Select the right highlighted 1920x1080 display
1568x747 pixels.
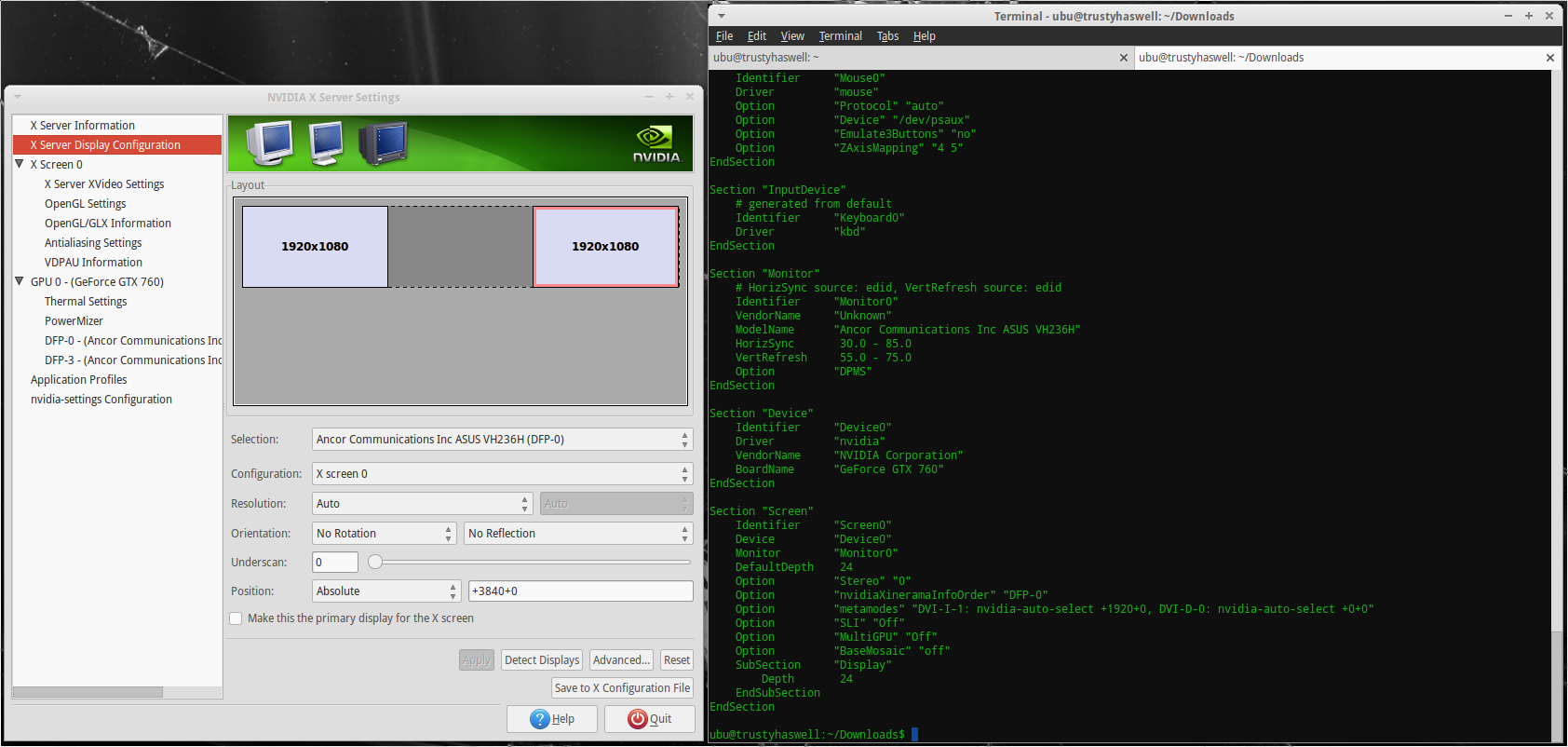click(605, 247)
